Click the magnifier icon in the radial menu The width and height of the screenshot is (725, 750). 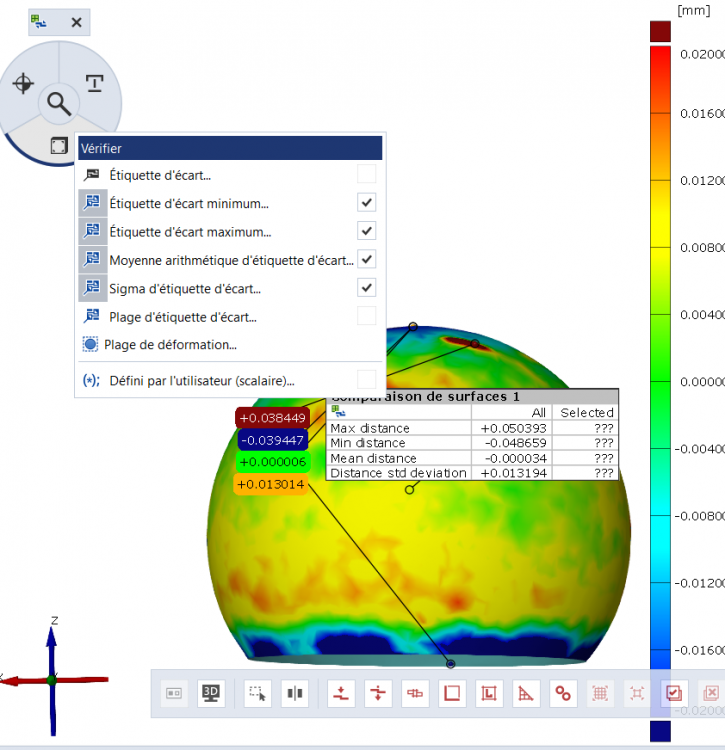59,102
